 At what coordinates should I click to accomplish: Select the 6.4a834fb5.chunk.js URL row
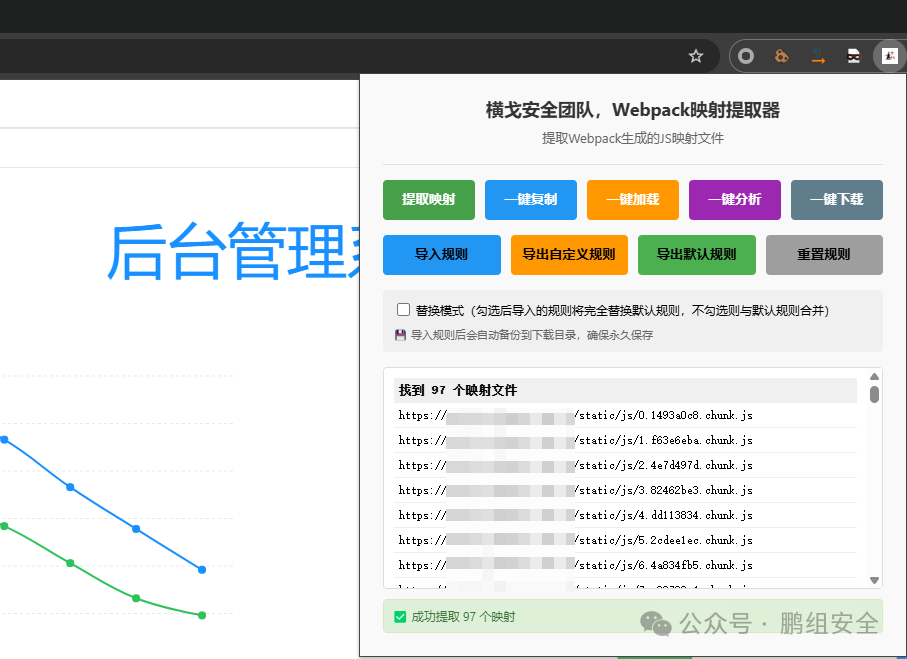tap(625, 565)
